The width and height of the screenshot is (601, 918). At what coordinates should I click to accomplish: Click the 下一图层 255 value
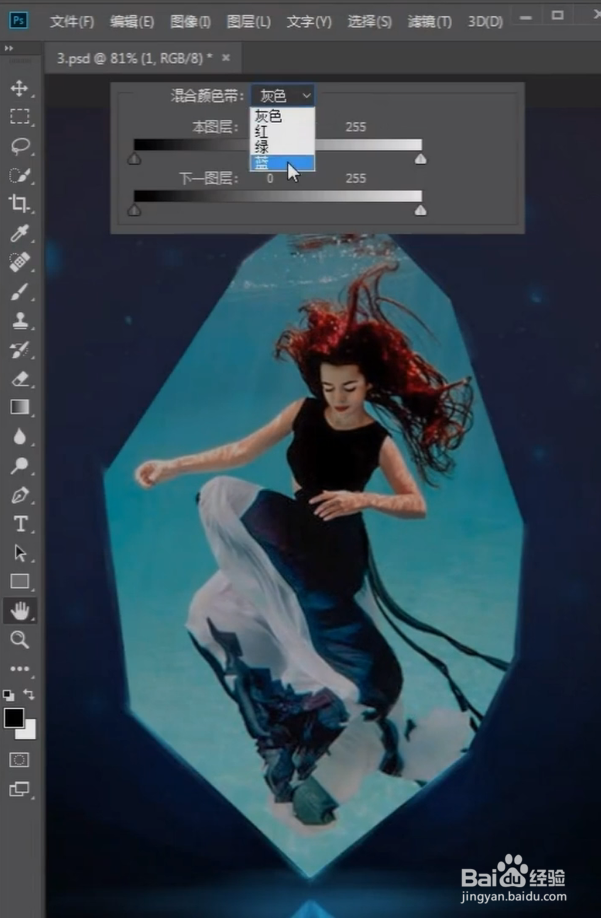[x=356, y=179]
